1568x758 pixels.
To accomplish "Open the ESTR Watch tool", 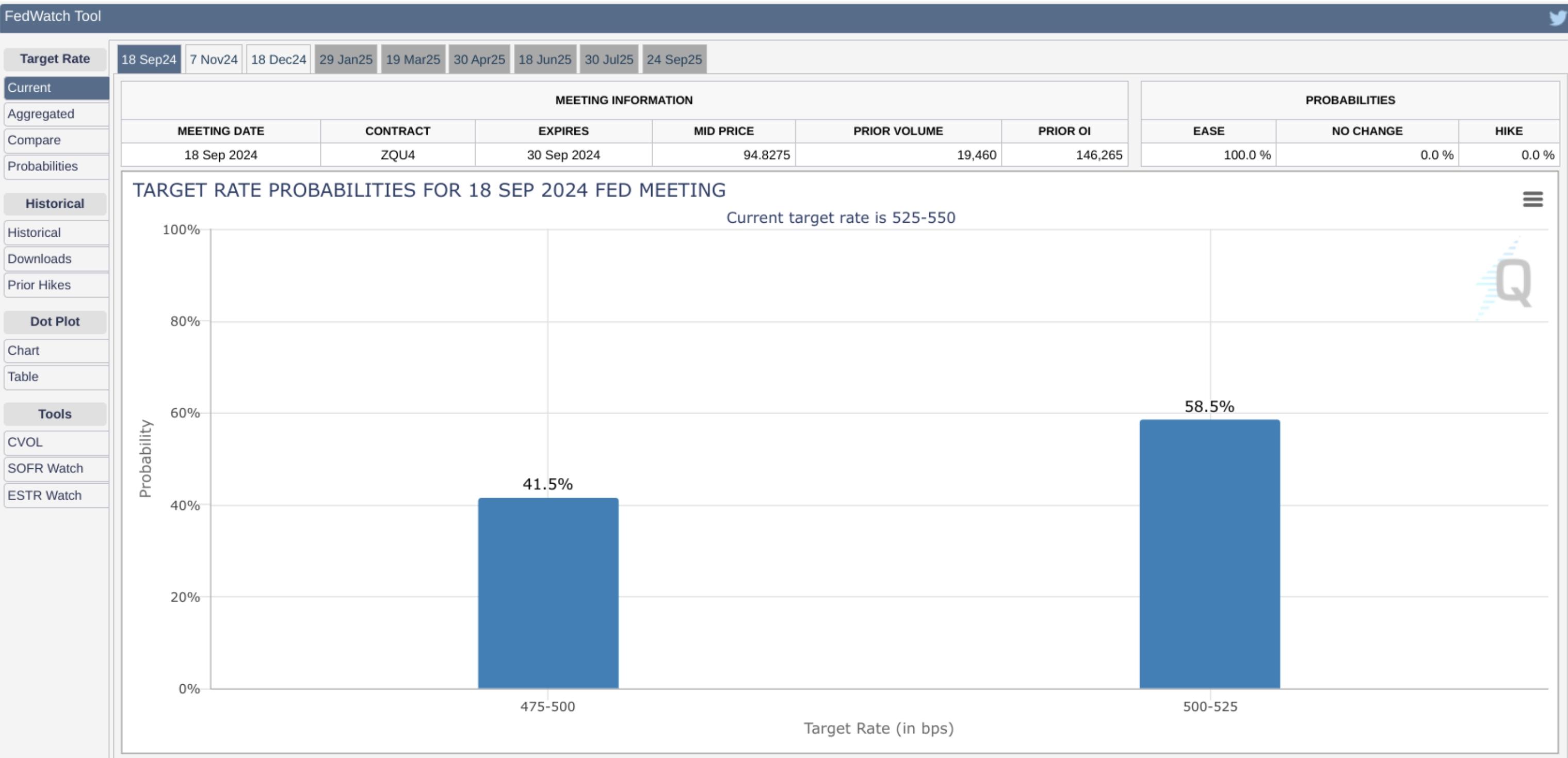I will (x=57, y=495).
